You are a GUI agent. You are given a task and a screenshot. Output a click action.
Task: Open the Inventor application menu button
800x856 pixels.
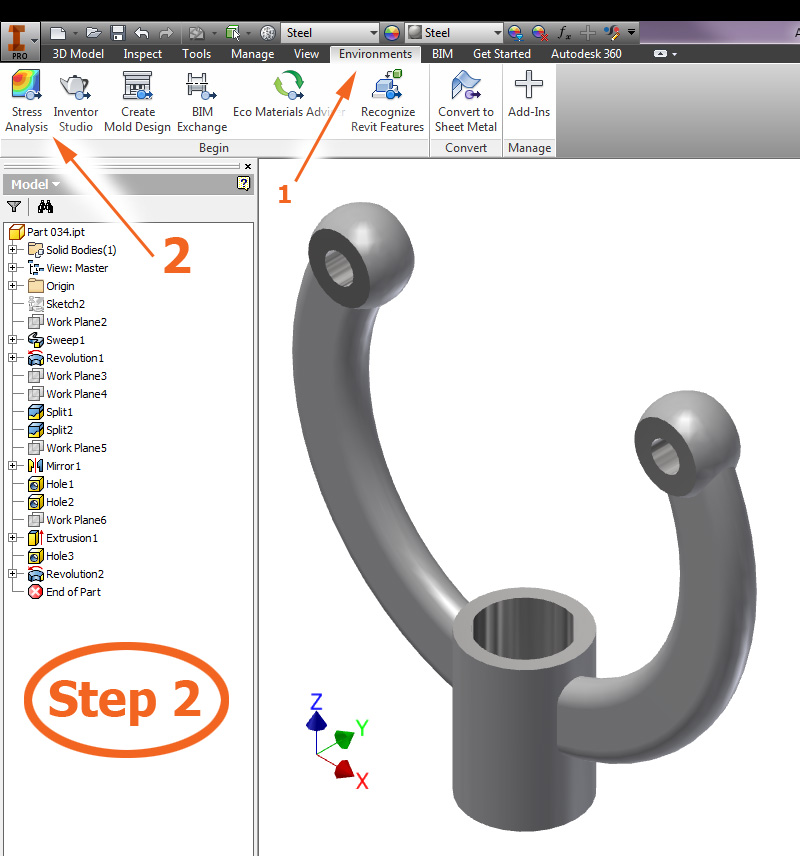pyautogui.click(x=20, y=41)
